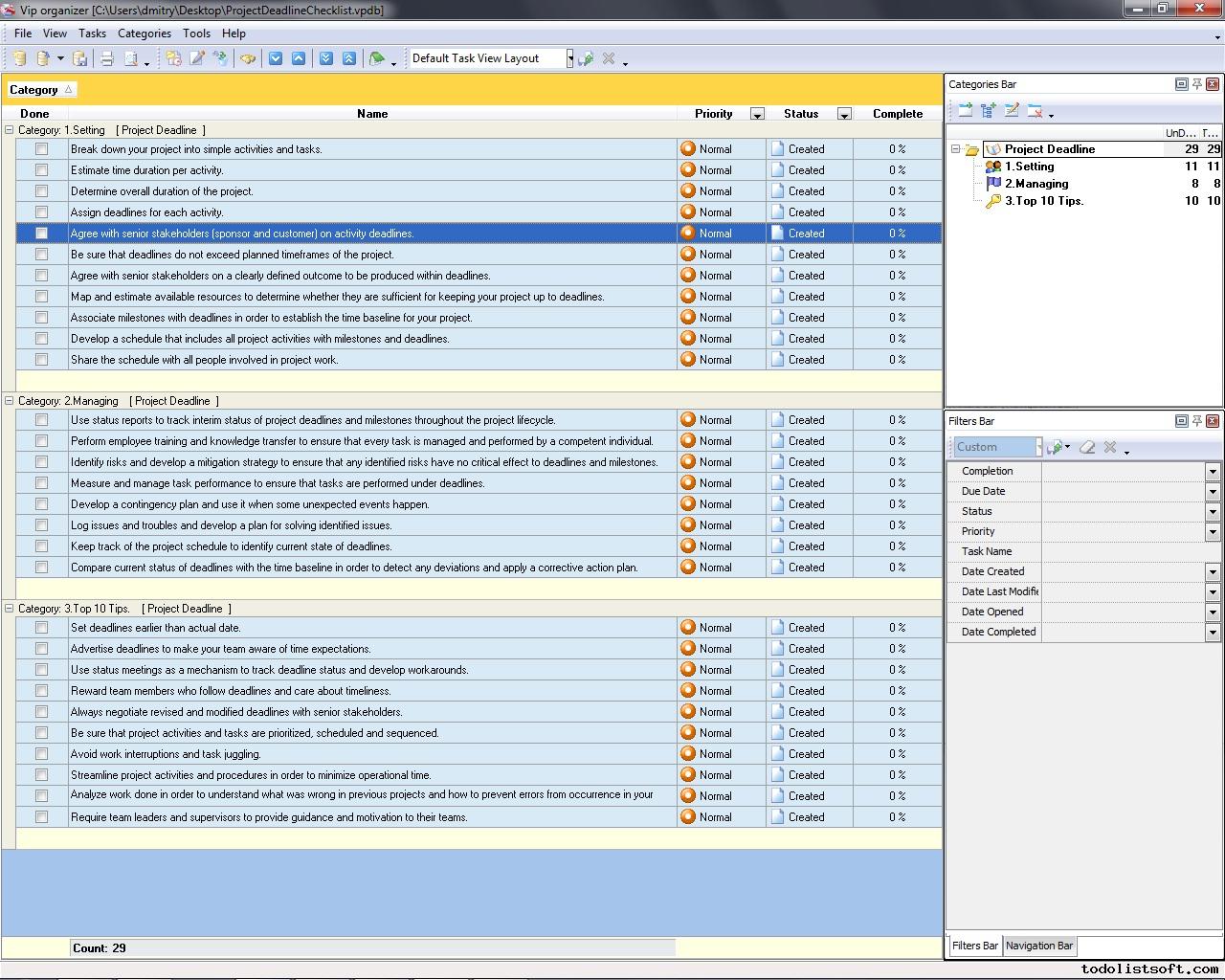
Task: Select the '3.Top 10 Tips.' category
Action: [x=1043, y=201]
